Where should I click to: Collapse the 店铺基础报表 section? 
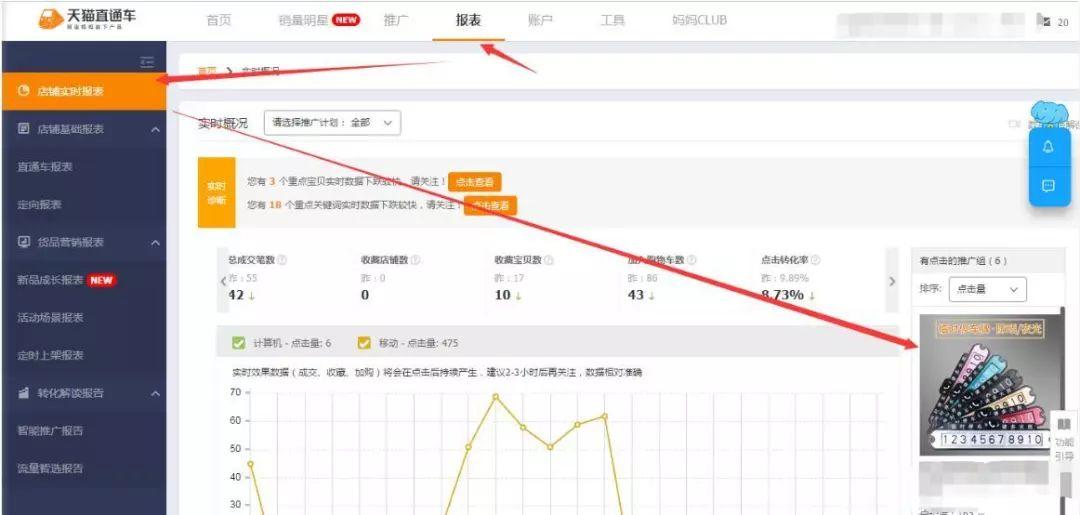coord(156,129)
